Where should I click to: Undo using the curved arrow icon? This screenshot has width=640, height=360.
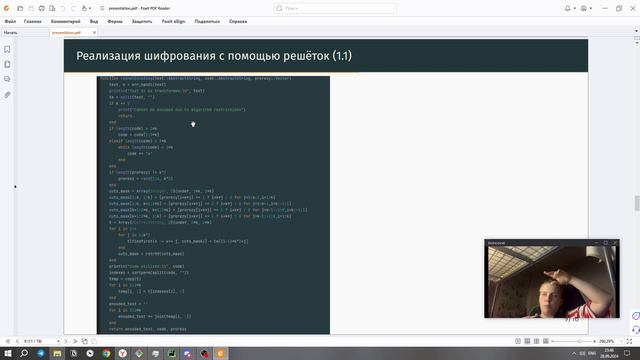coord(63,8)
